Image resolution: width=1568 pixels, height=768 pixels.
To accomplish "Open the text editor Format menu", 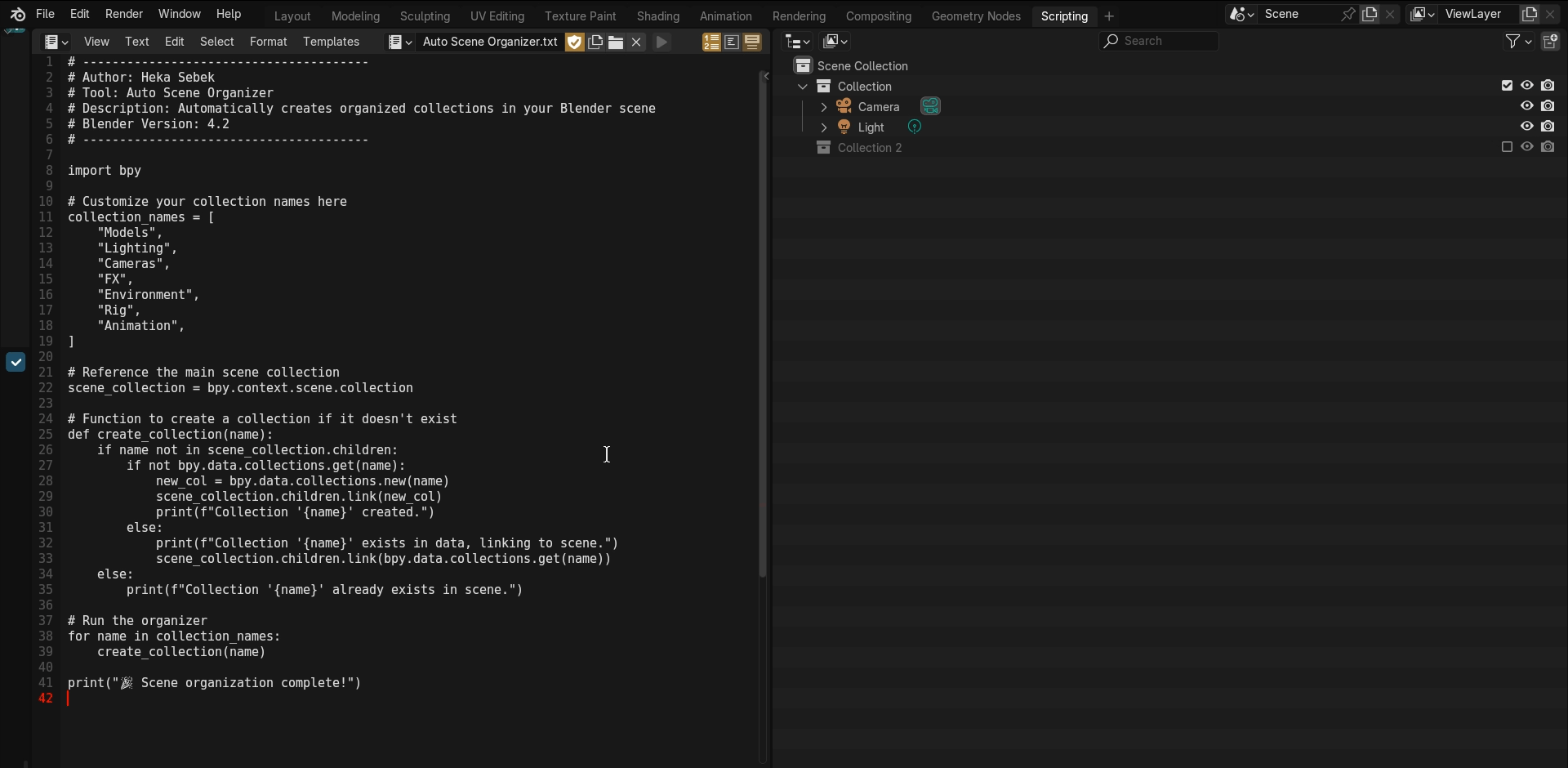I will pos(269,42).
